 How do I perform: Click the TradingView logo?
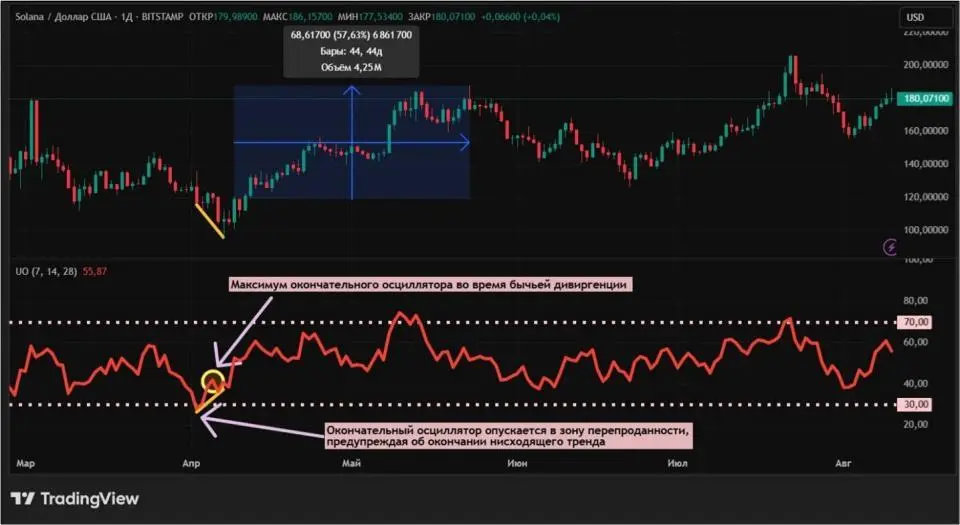click(75, 498)
